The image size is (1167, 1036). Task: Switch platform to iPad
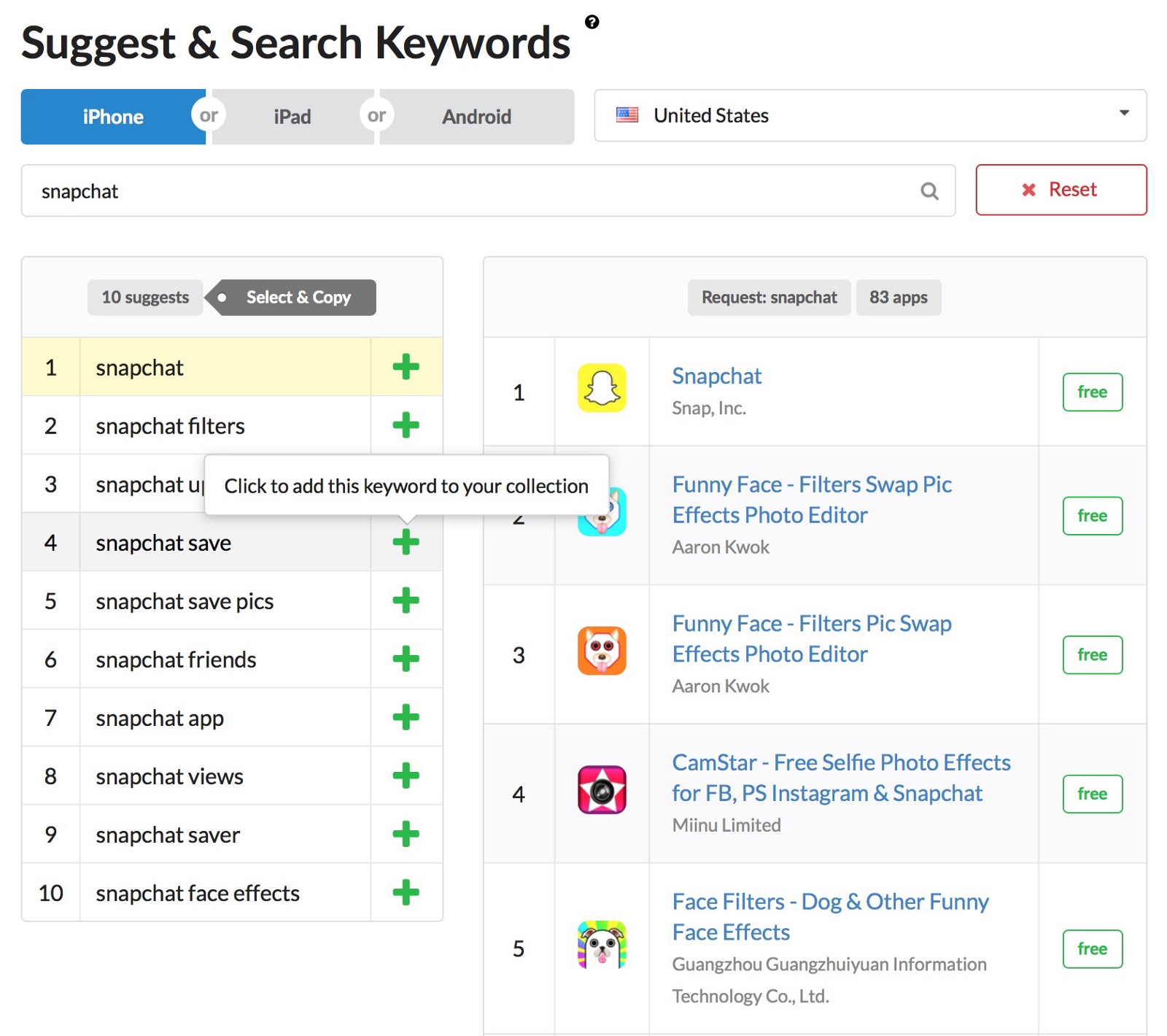coord(292,117)
